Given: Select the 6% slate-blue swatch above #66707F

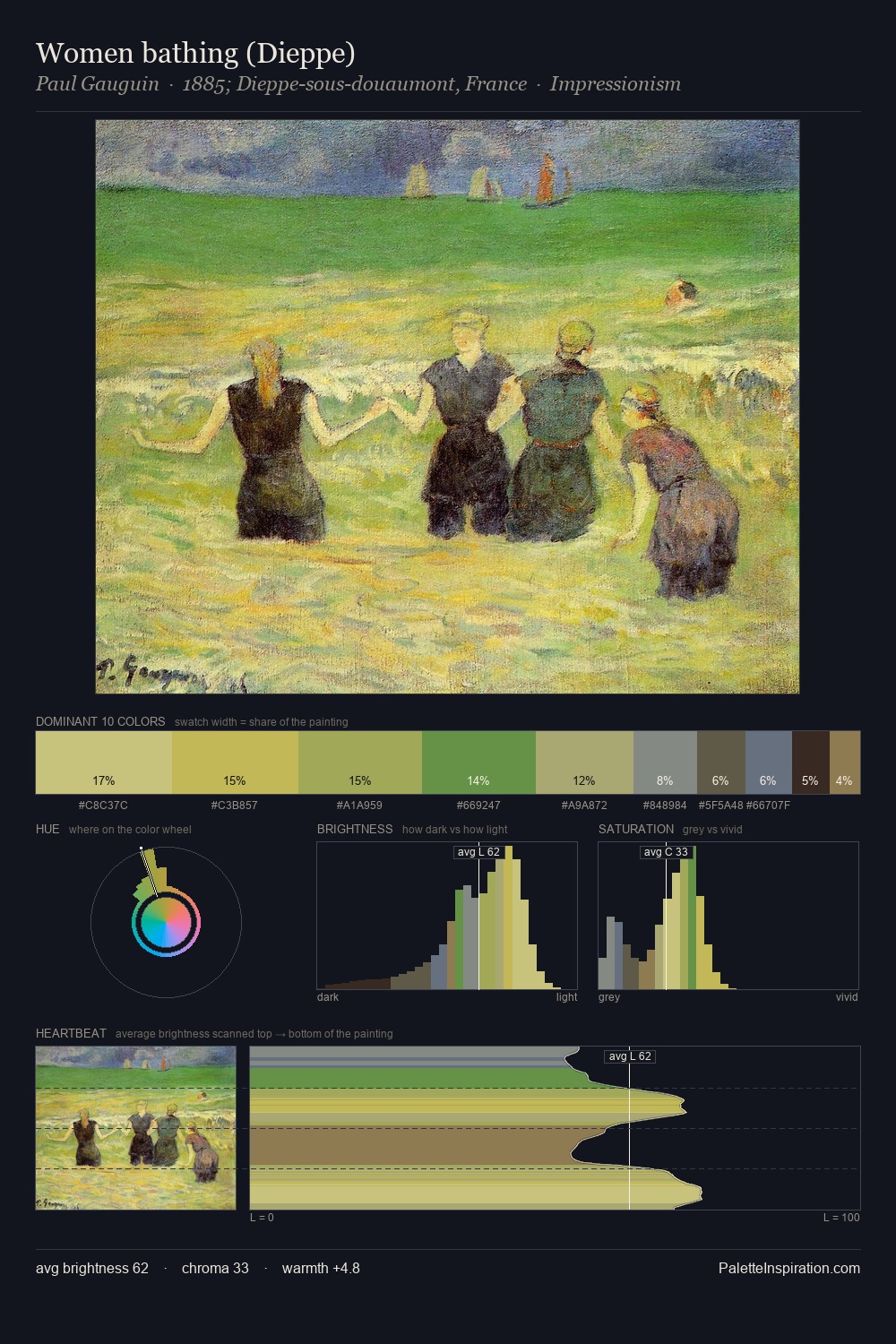Looking at the screenshot, I should [768, 762].
